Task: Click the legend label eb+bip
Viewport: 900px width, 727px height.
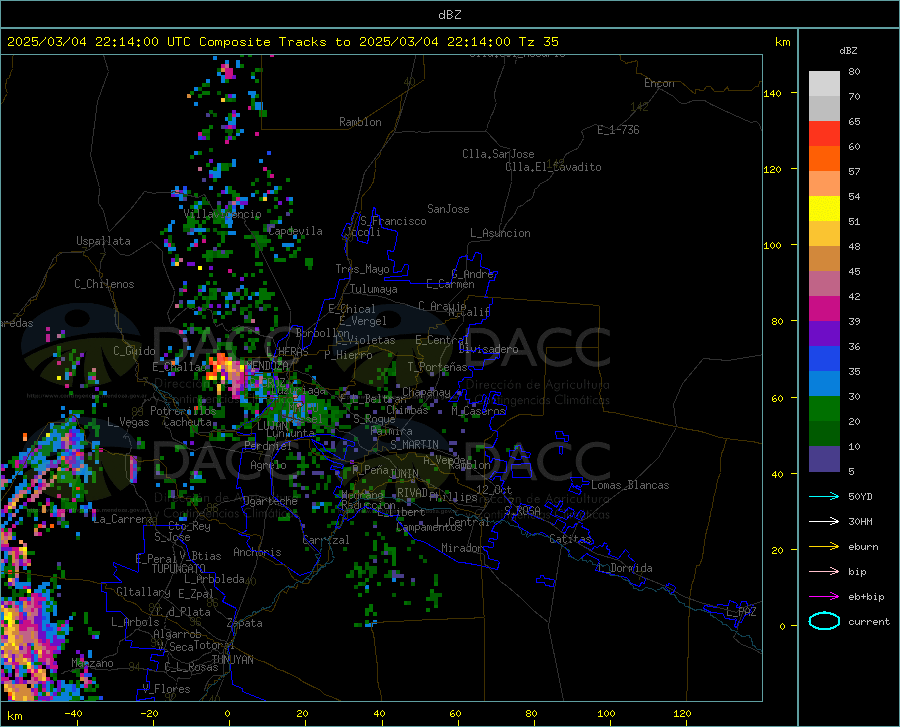Action: pos(866,597)
